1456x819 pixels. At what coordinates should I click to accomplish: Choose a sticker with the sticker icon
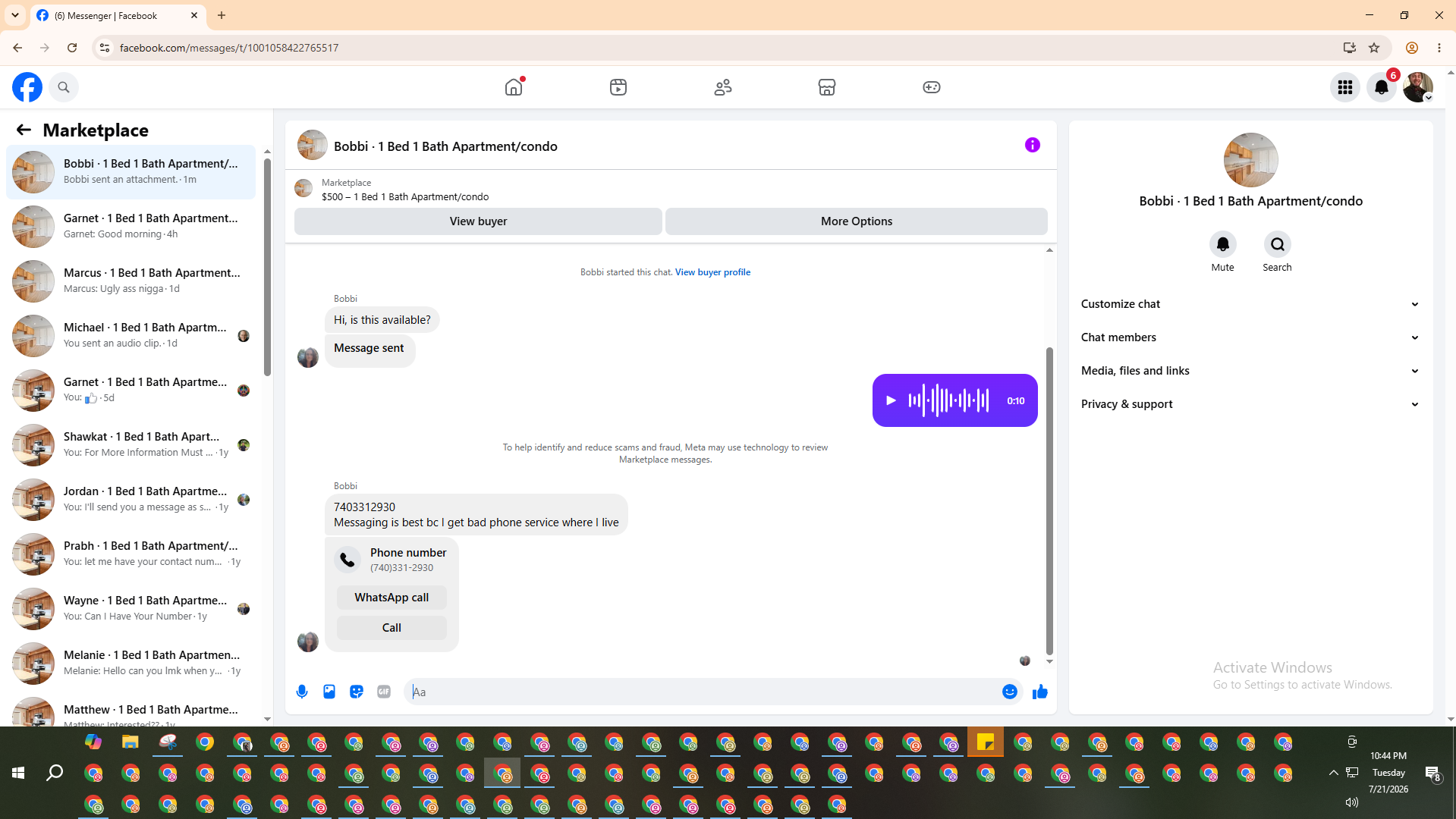click(x=357, y=692)
